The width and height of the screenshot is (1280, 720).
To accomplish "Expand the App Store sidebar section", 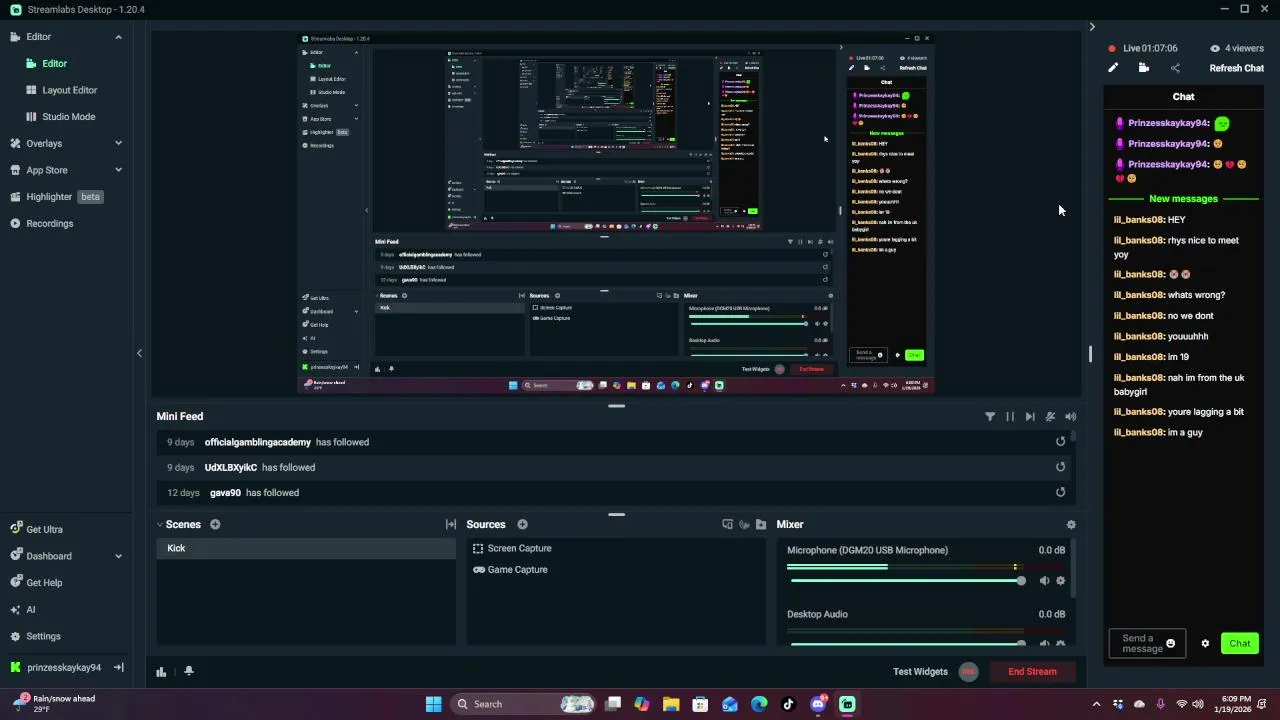I will (118, 170).
